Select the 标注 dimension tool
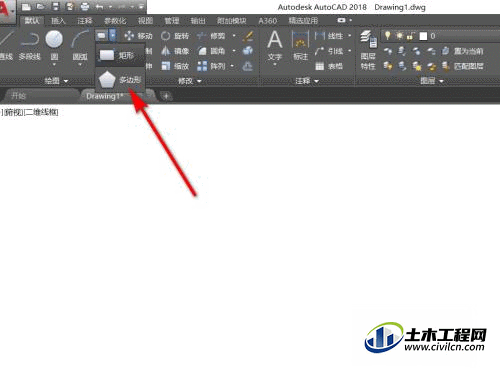The width and height of the screenshot is (500, 375). point(300,46)
